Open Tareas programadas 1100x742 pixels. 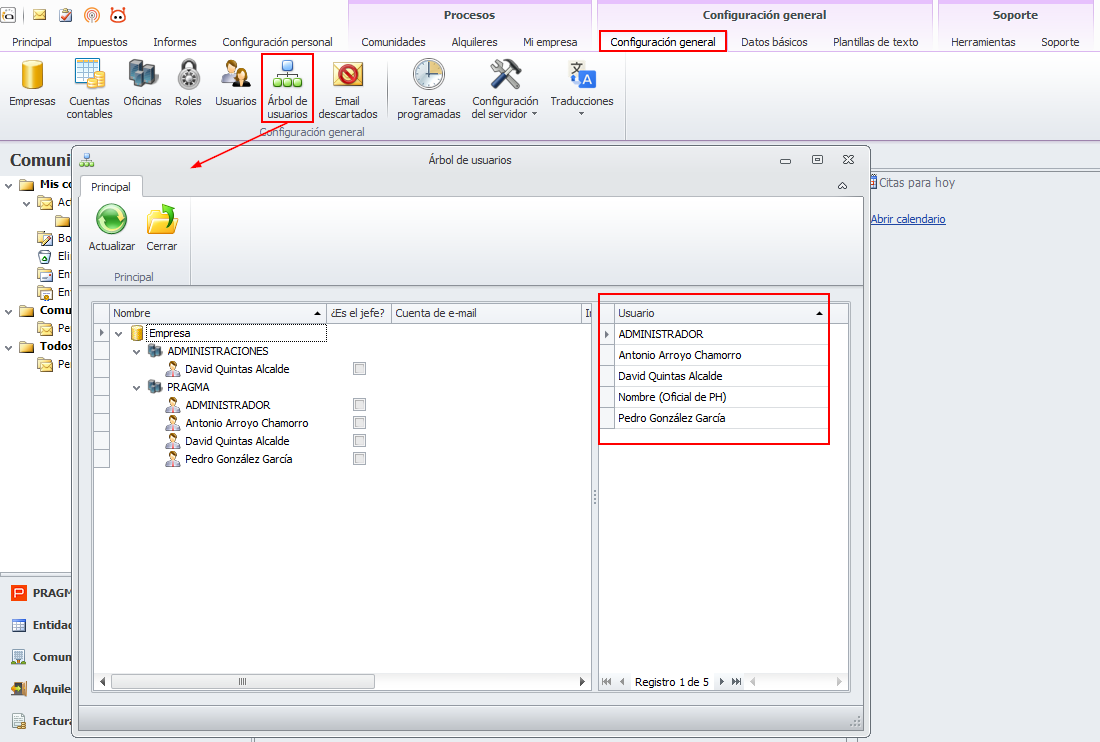[x=429, y=89]
